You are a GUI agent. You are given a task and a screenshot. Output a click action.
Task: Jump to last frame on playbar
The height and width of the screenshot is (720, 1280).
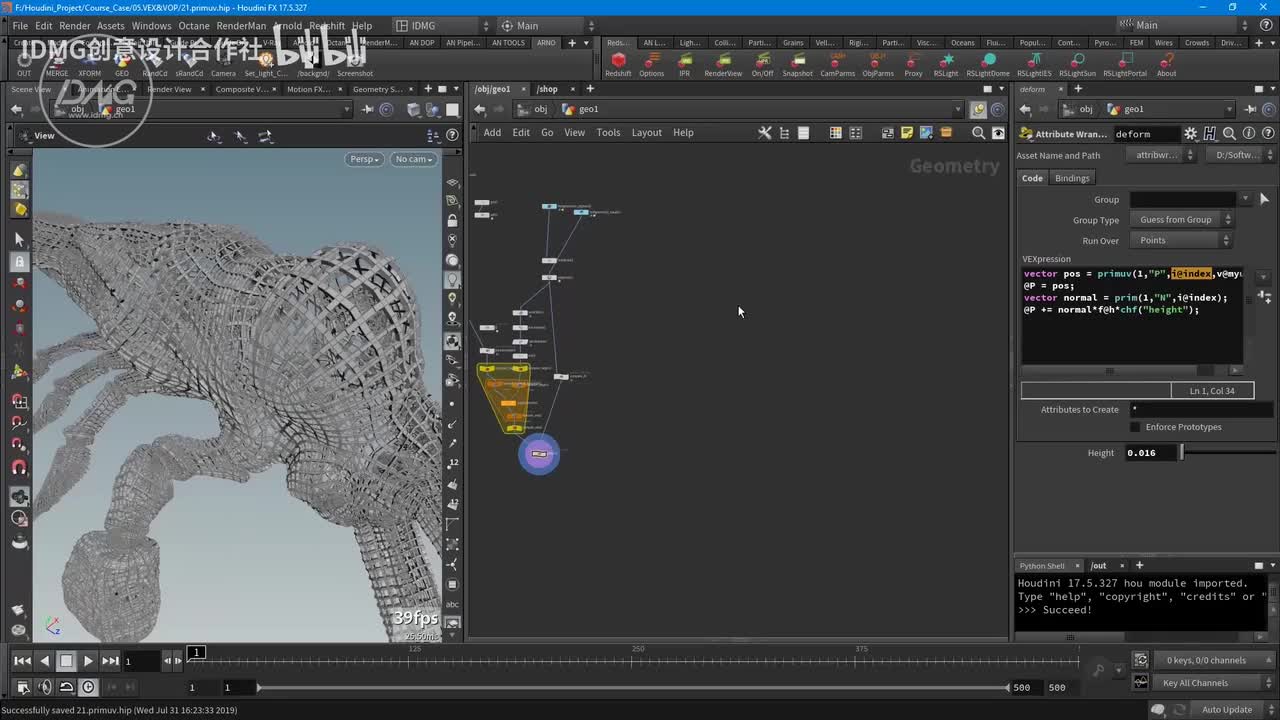point(110,660)
